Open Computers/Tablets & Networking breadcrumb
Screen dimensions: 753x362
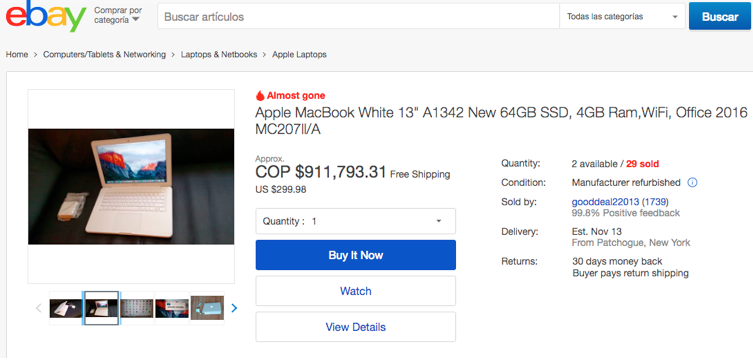click(104, 55)
